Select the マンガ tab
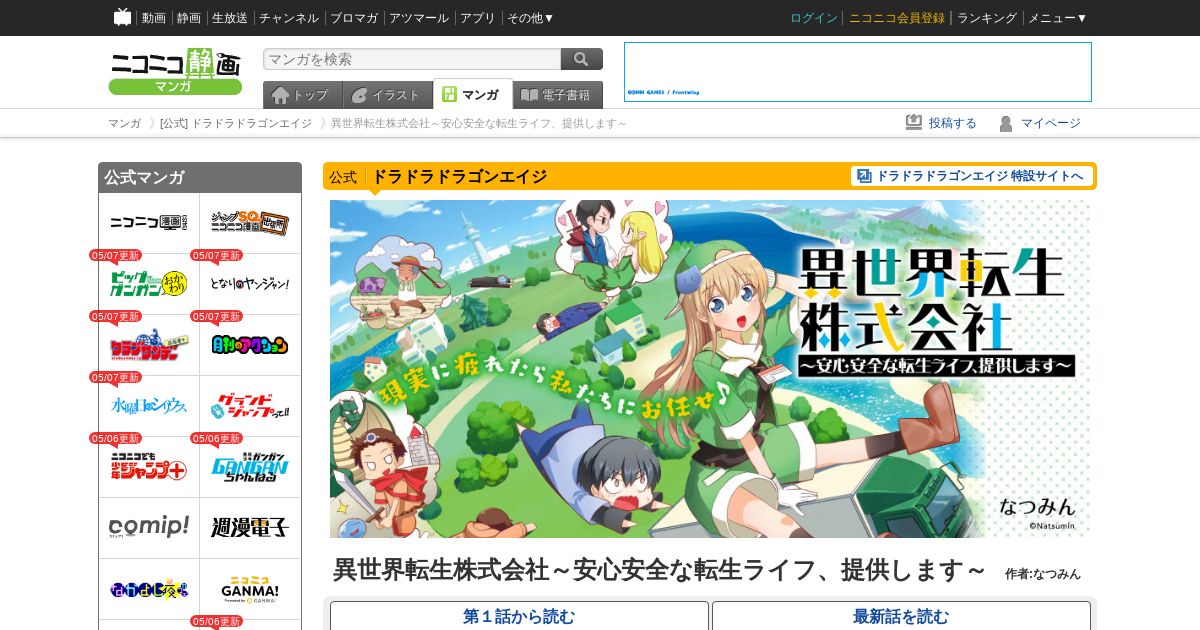This screenshot has width=1200, height=630. coord(472,94)
